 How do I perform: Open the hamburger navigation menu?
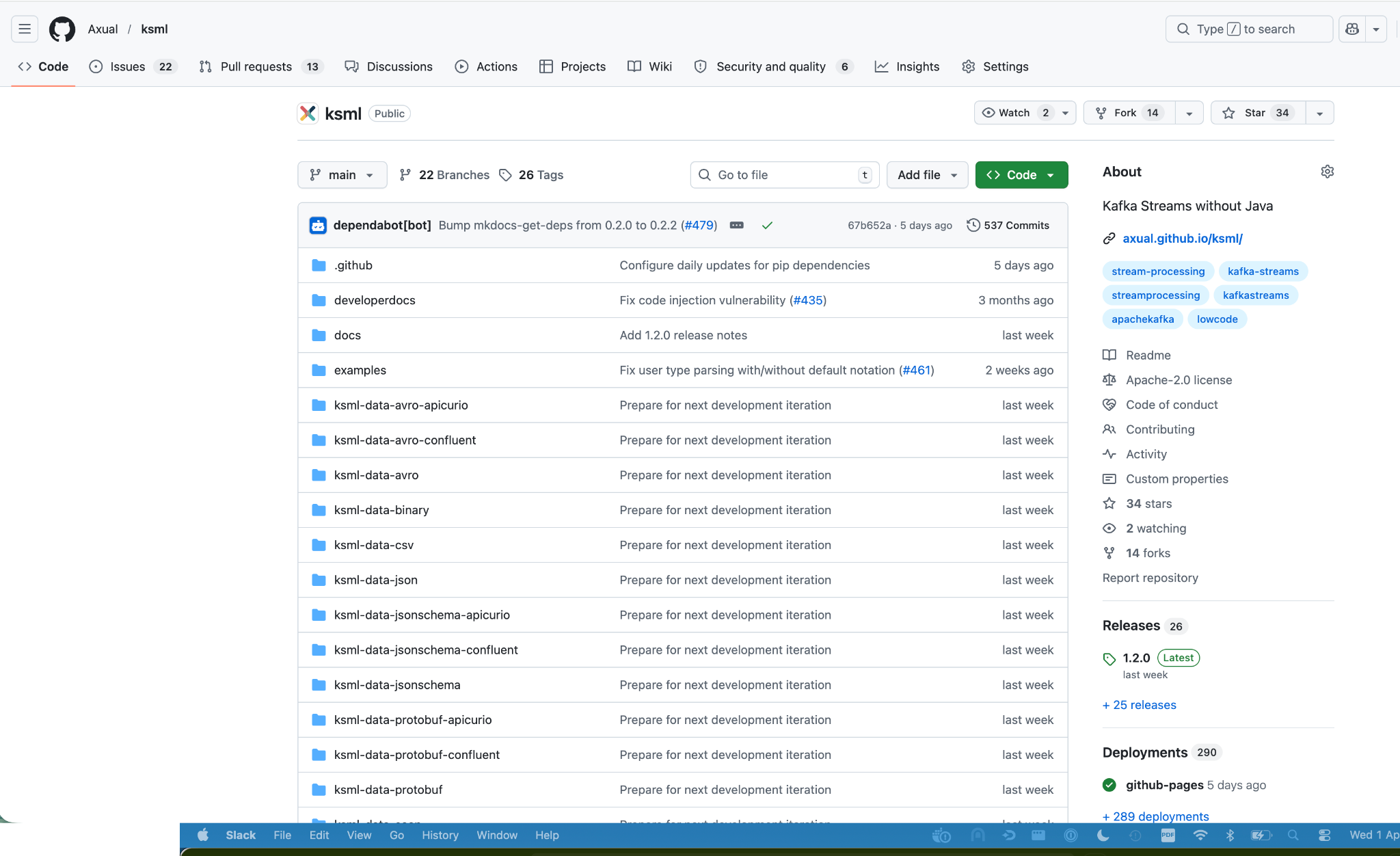25,29
